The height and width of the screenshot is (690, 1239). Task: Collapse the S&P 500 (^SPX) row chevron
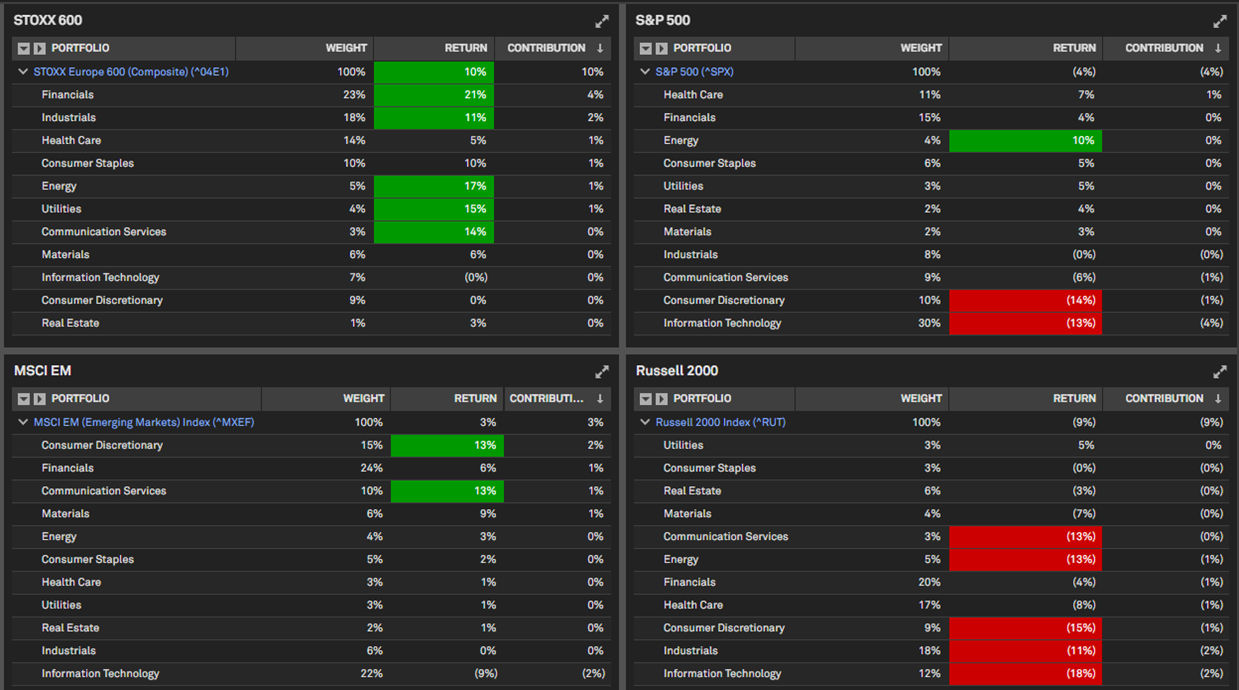coord(646,72)
